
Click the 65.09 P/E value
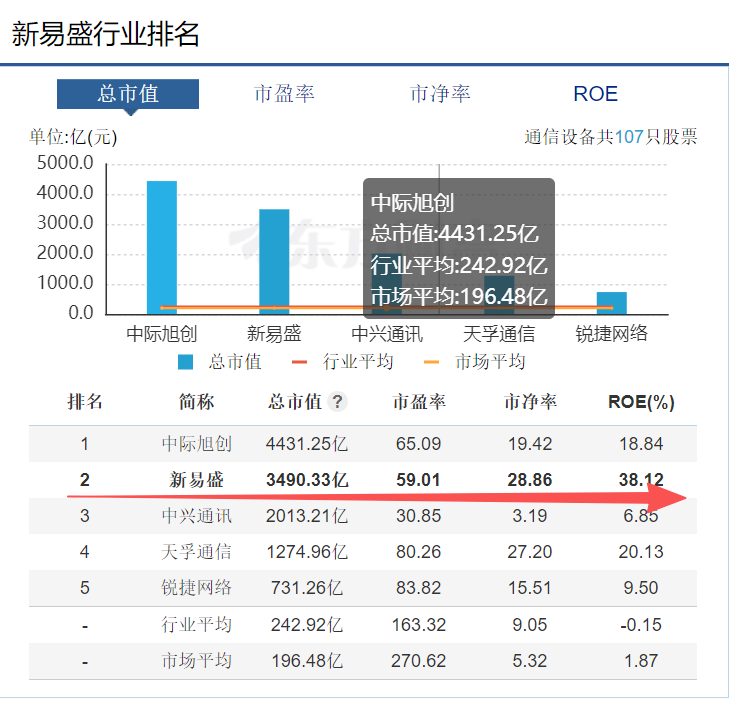pos(419,444)
